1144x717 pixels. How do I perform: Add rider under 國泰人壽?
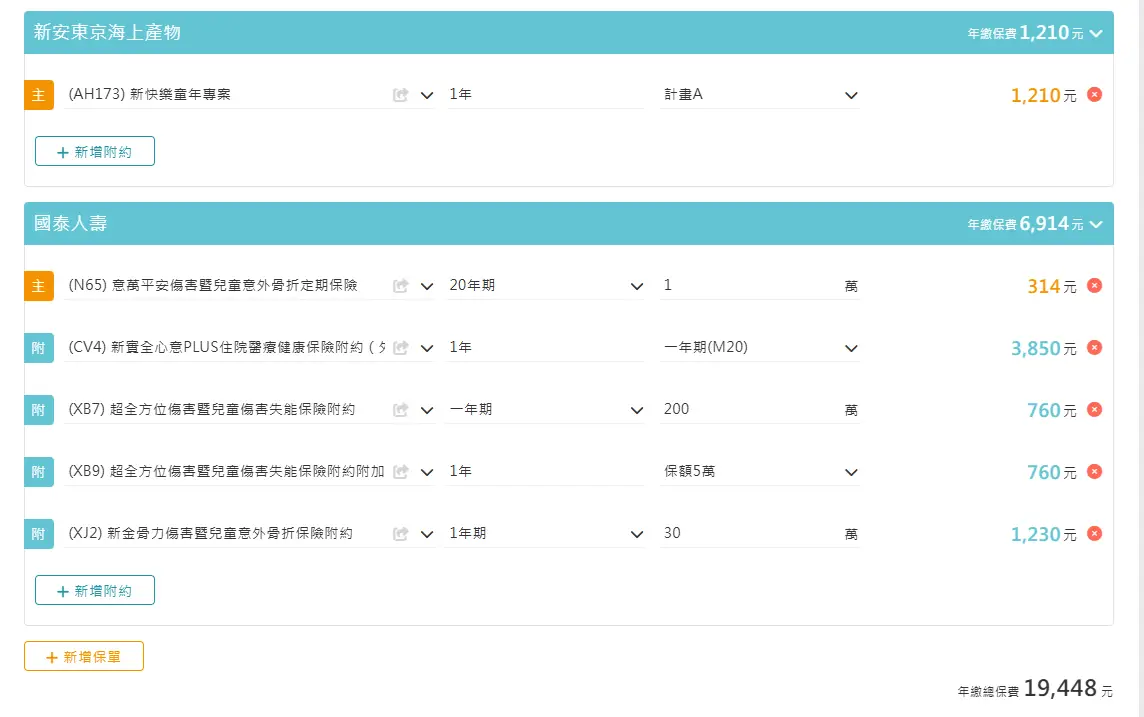tap(95, 590)
